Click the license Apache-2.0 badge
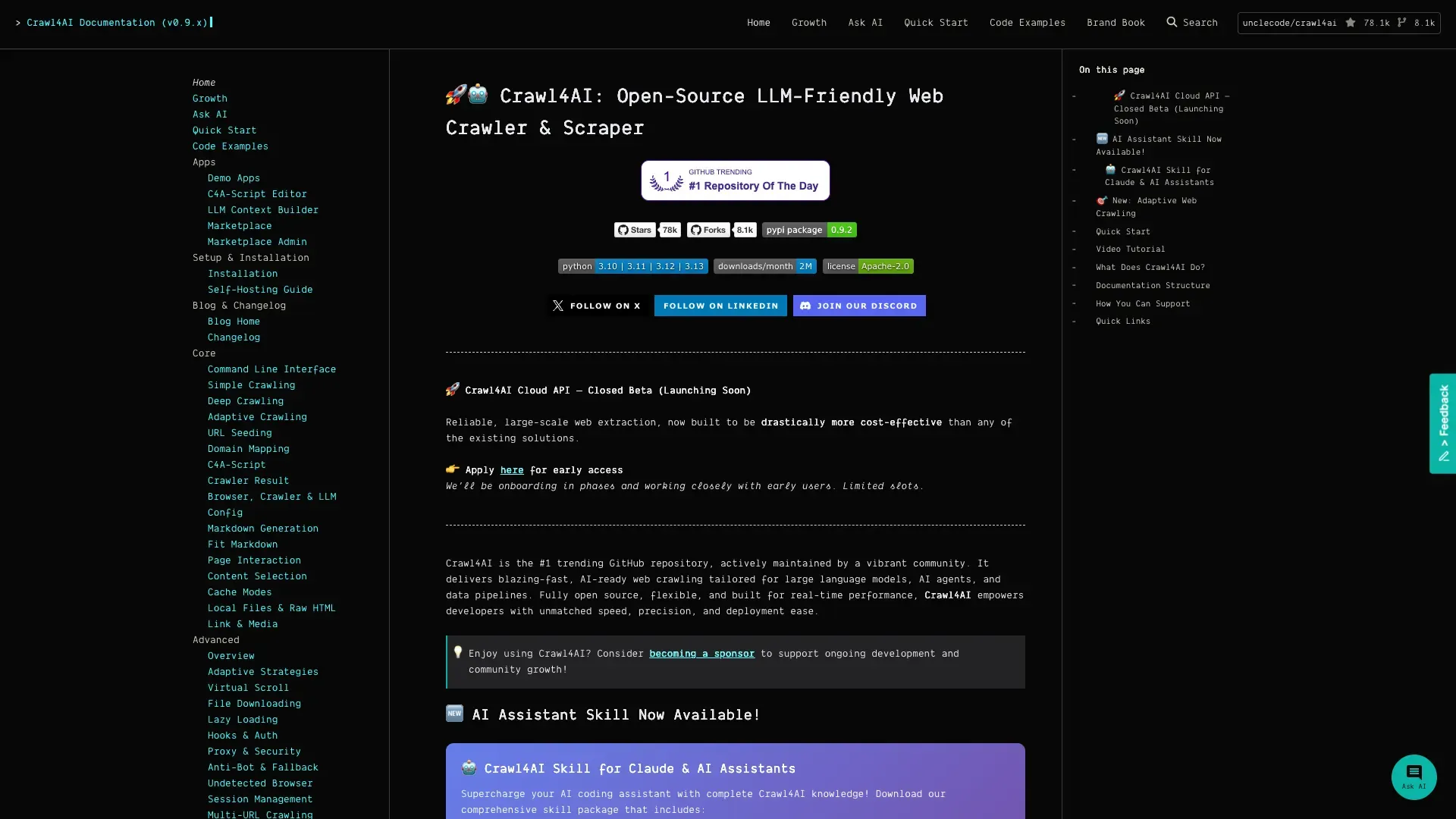The image size is (1456, 819). click(x=868, y=266)
